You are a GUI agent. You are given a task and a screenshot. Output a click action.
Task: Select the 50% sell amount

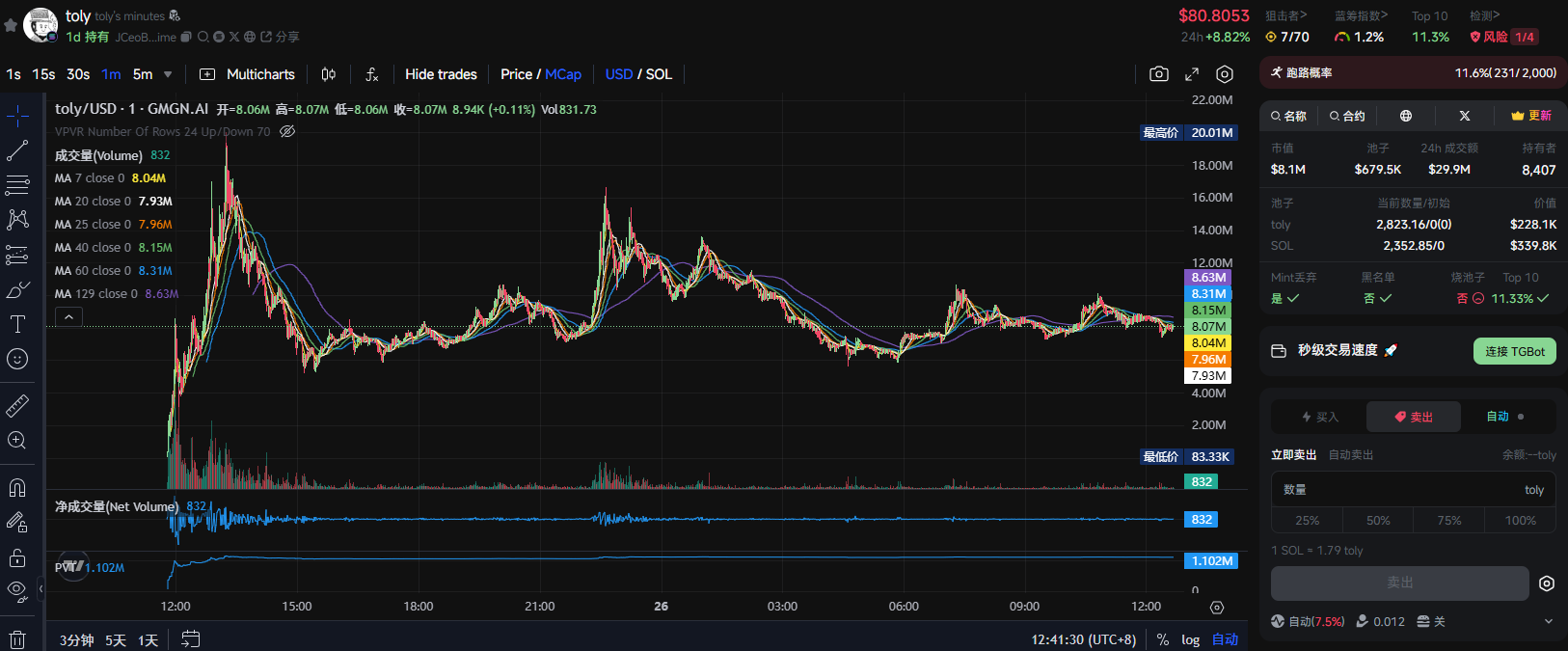[1378, 520]
